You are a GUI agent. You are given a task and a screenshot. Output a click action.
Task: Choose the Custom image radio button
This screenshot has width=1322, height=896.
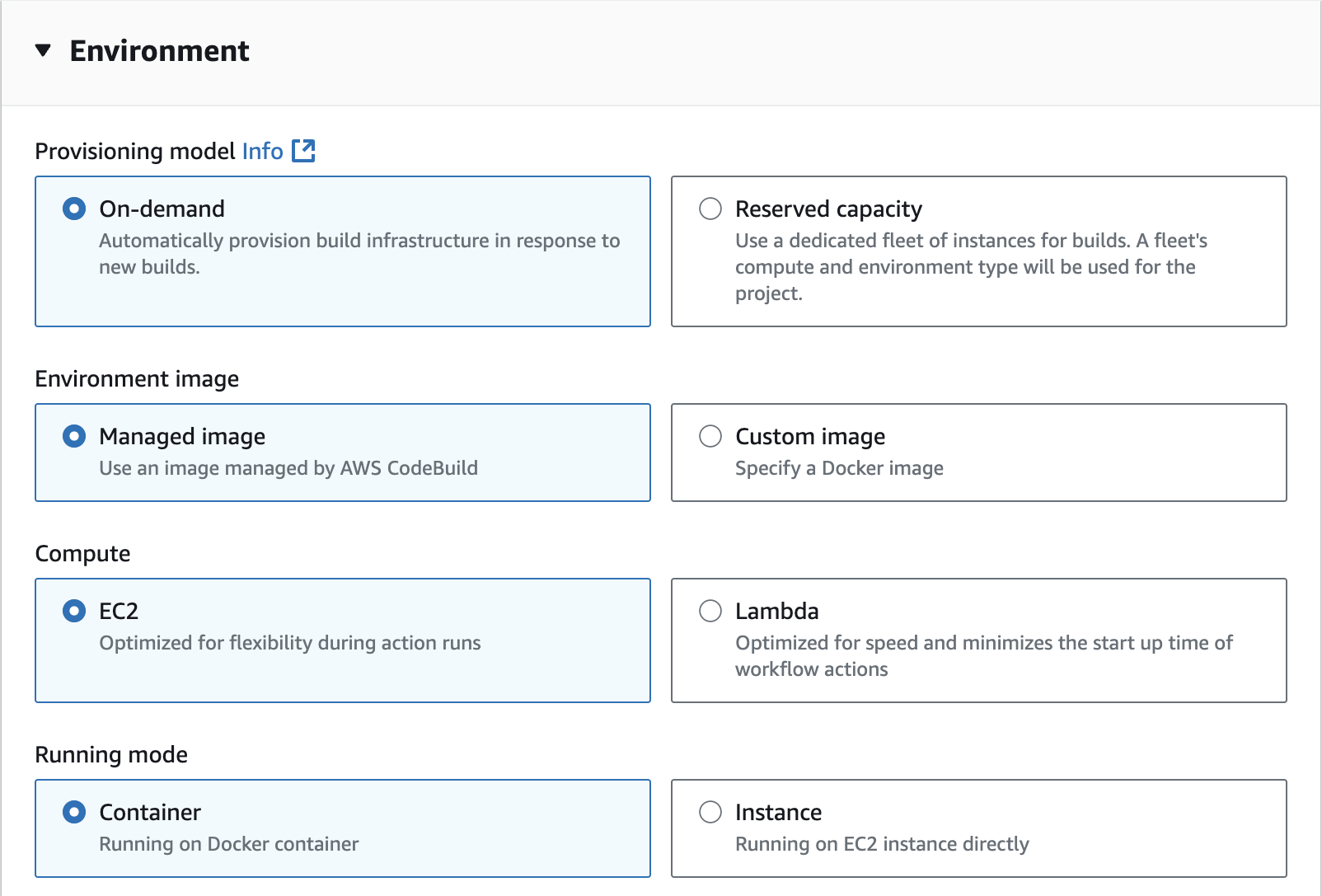click(x=710, y=436)
